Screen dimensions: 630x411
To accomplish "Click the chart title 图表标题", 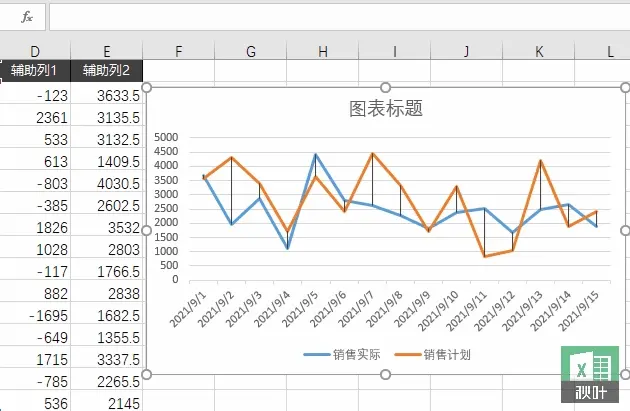I will [386, 109].
